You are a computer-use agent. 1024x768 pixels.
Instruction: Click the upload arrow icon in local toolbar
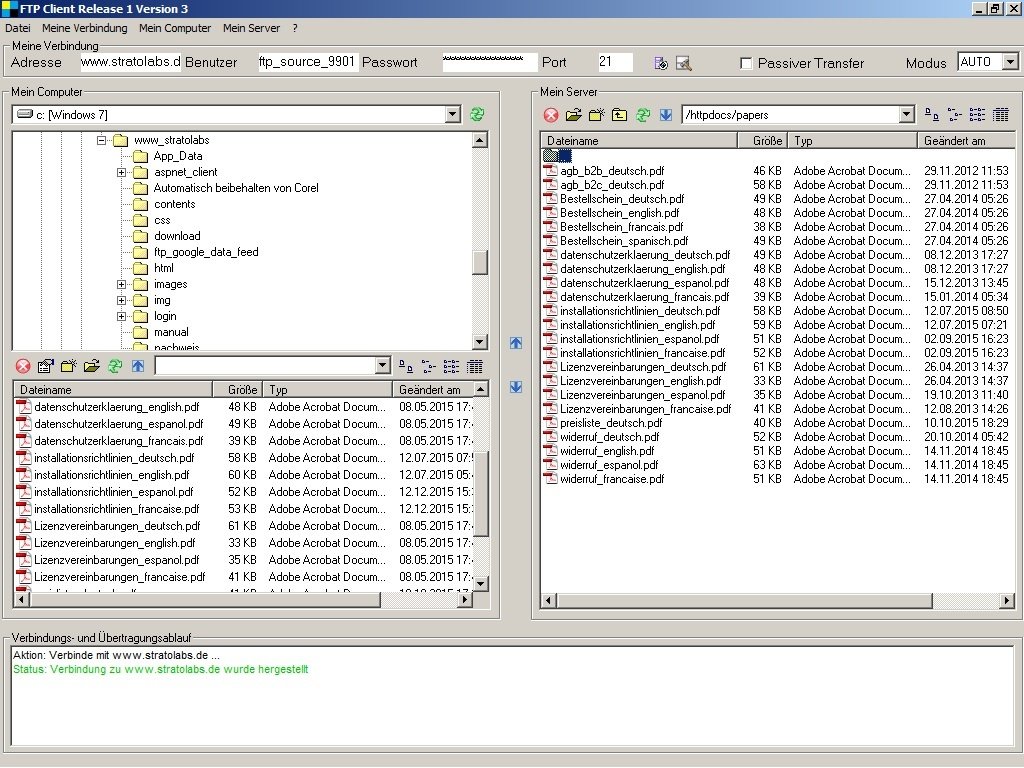pos(138,366)
